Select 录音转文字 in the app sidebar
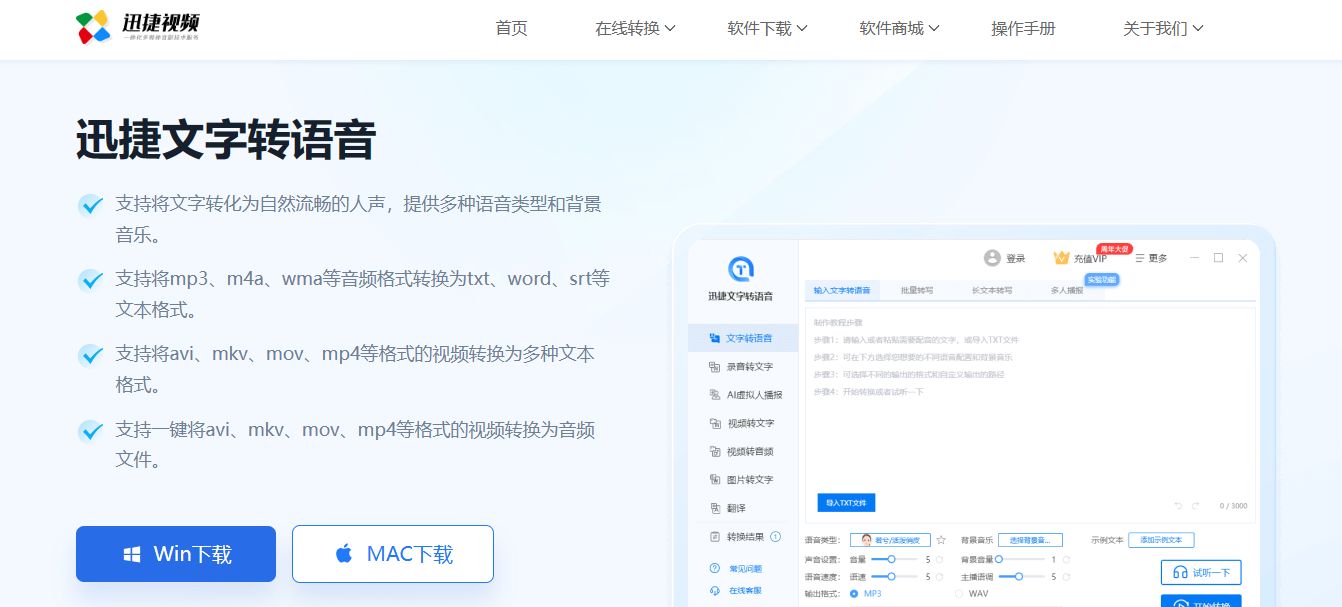Viewport: 1342px width, 607px height. pos(743,367)
